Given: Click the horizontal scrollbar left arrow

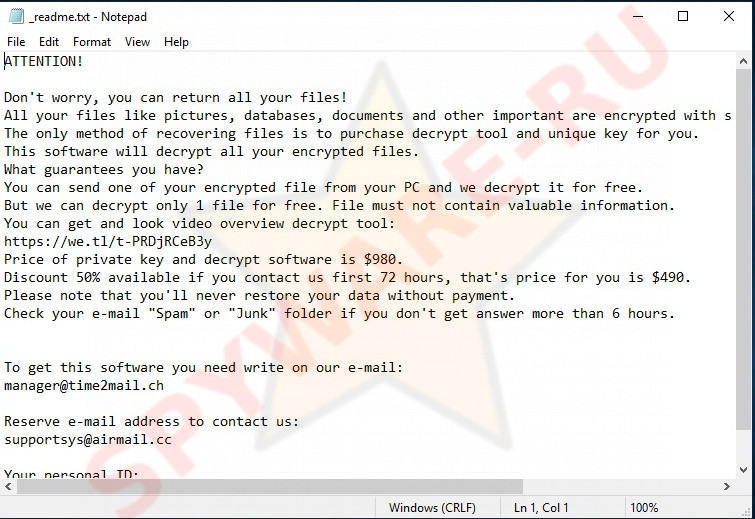Looking at the screenshot, I should (8, 487).
